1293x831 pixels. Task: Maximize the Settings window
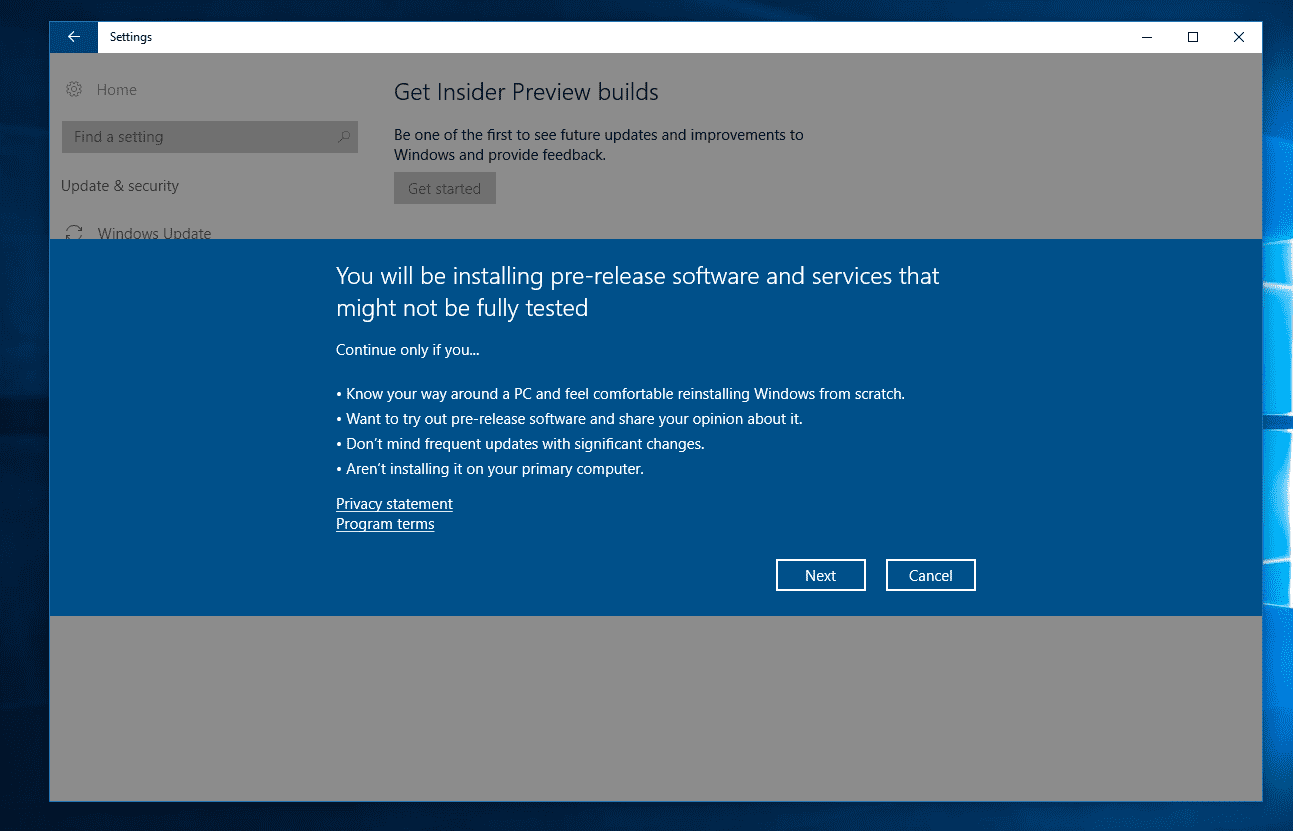[1192, 37]
